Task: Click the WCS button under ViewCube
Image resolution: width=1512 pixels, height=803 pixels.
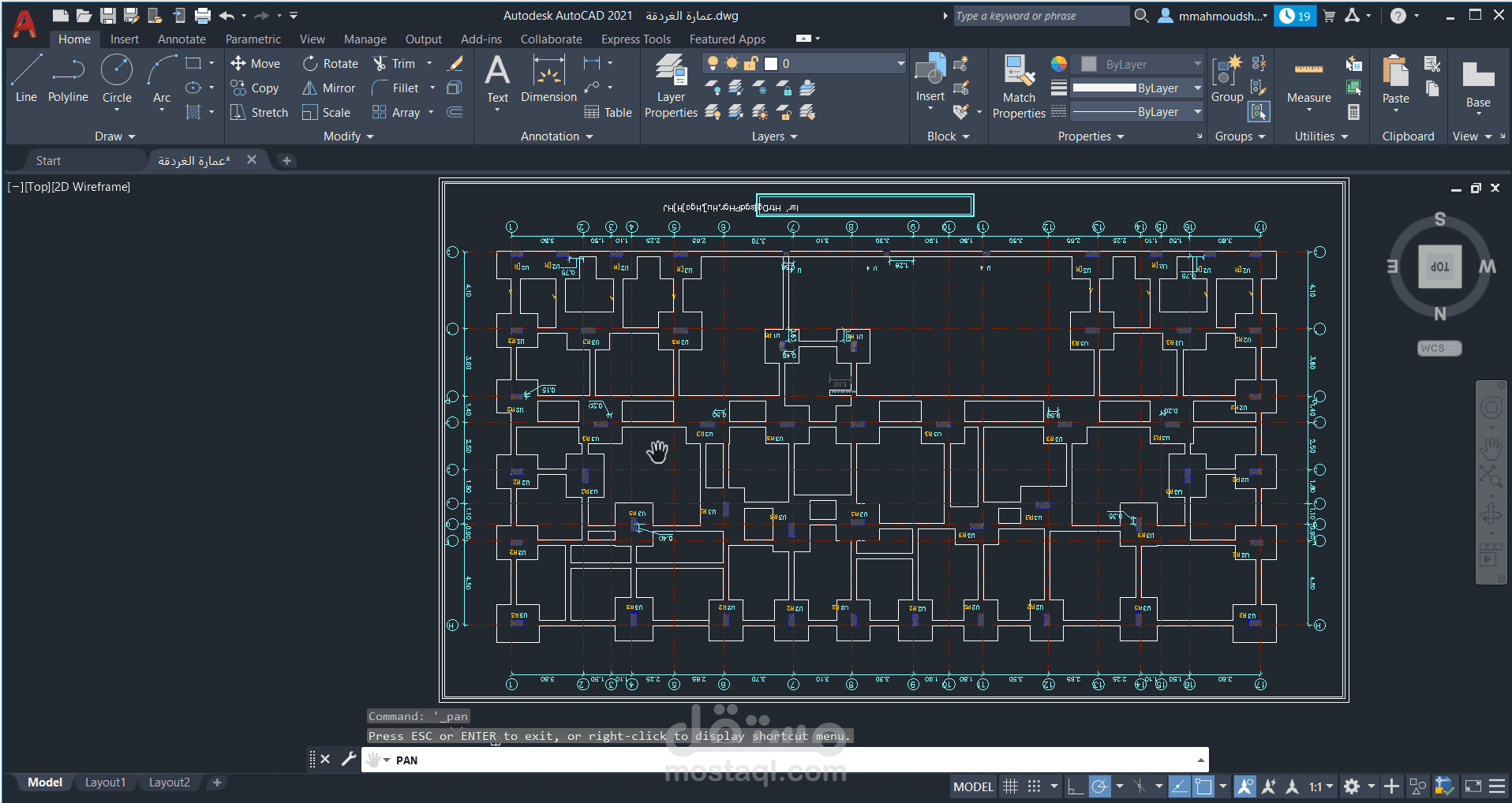Action: tap(1439, 349)
